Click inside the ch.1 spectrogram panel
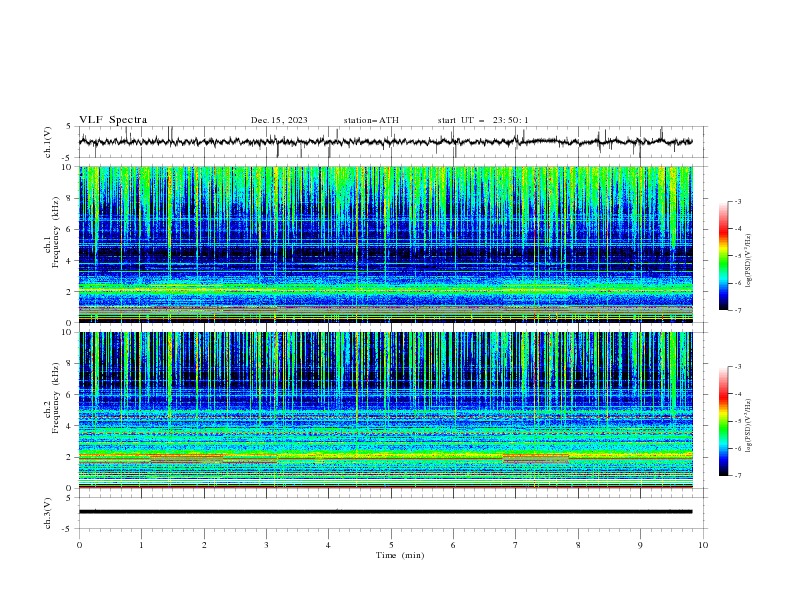 coord(385,244)
